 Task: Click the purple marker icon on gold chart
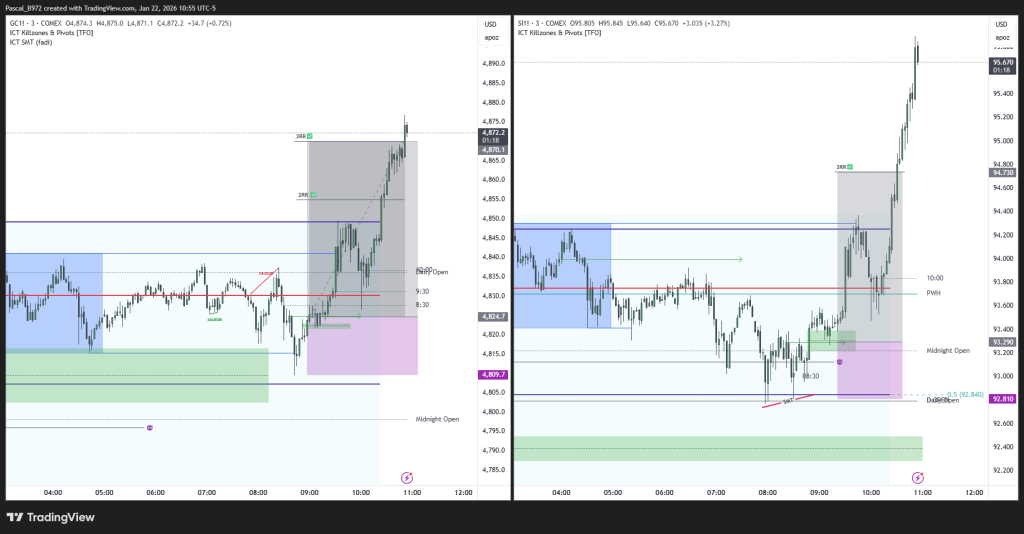(x=150, y=428)
